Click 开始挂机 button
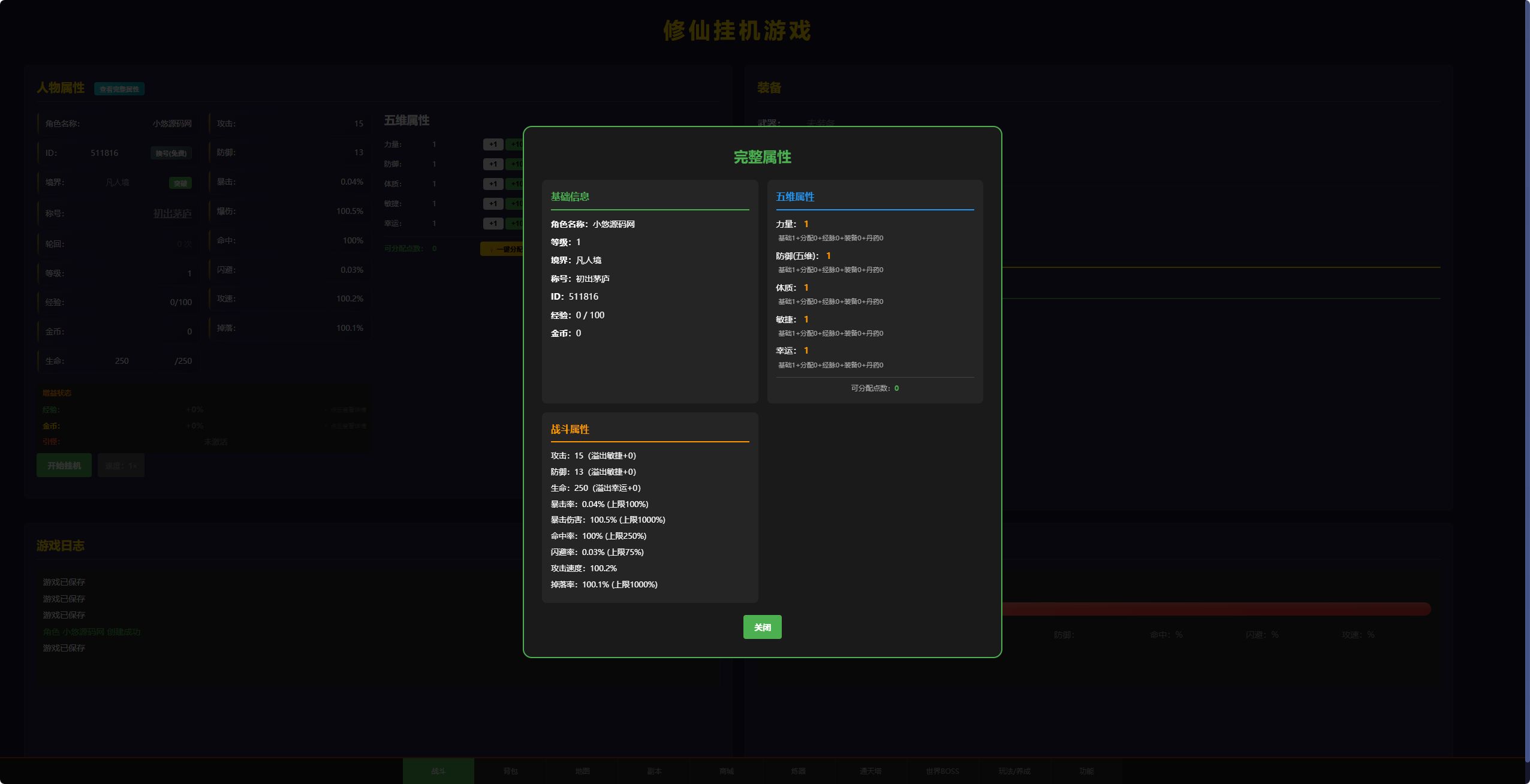Viewport: 1530px width, 784px height. point(64,465)
